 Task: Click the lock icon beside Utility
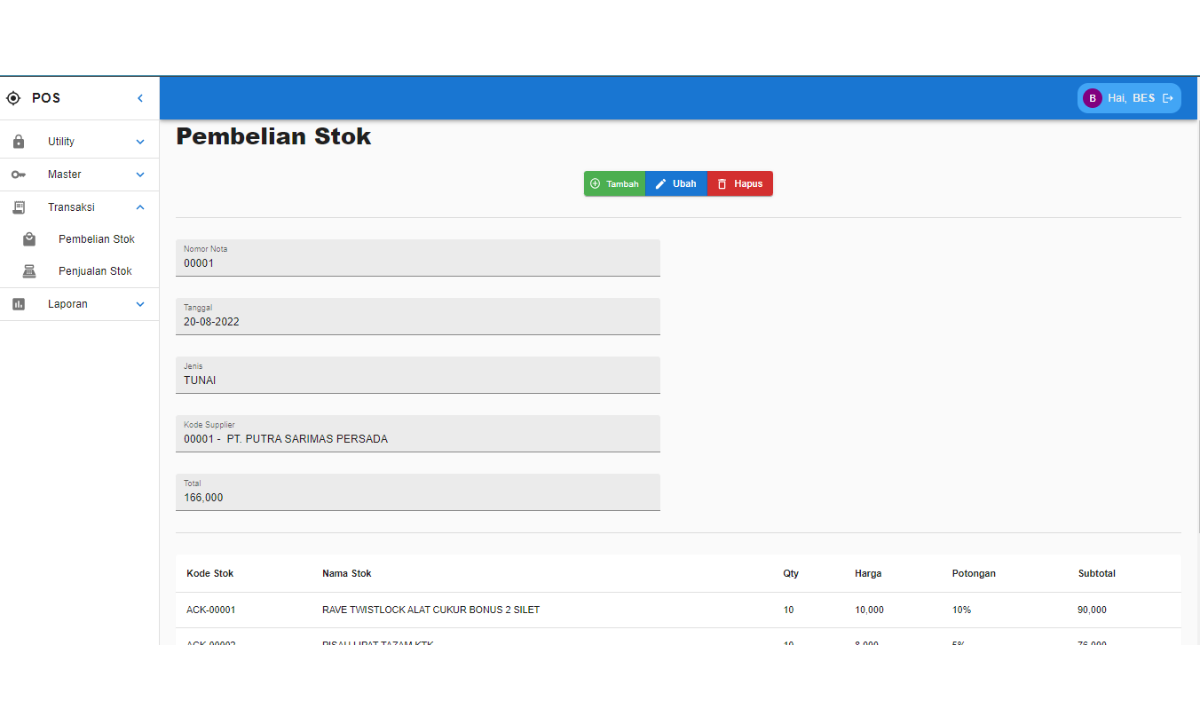18,142
